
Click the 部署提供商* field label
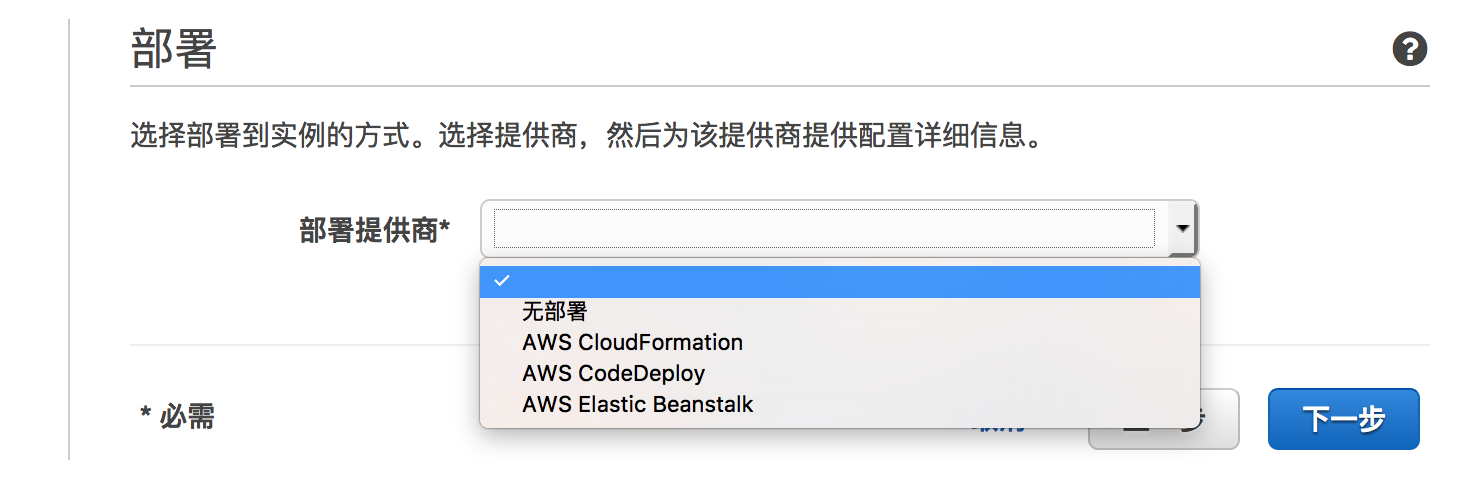[x=374, y=230]
